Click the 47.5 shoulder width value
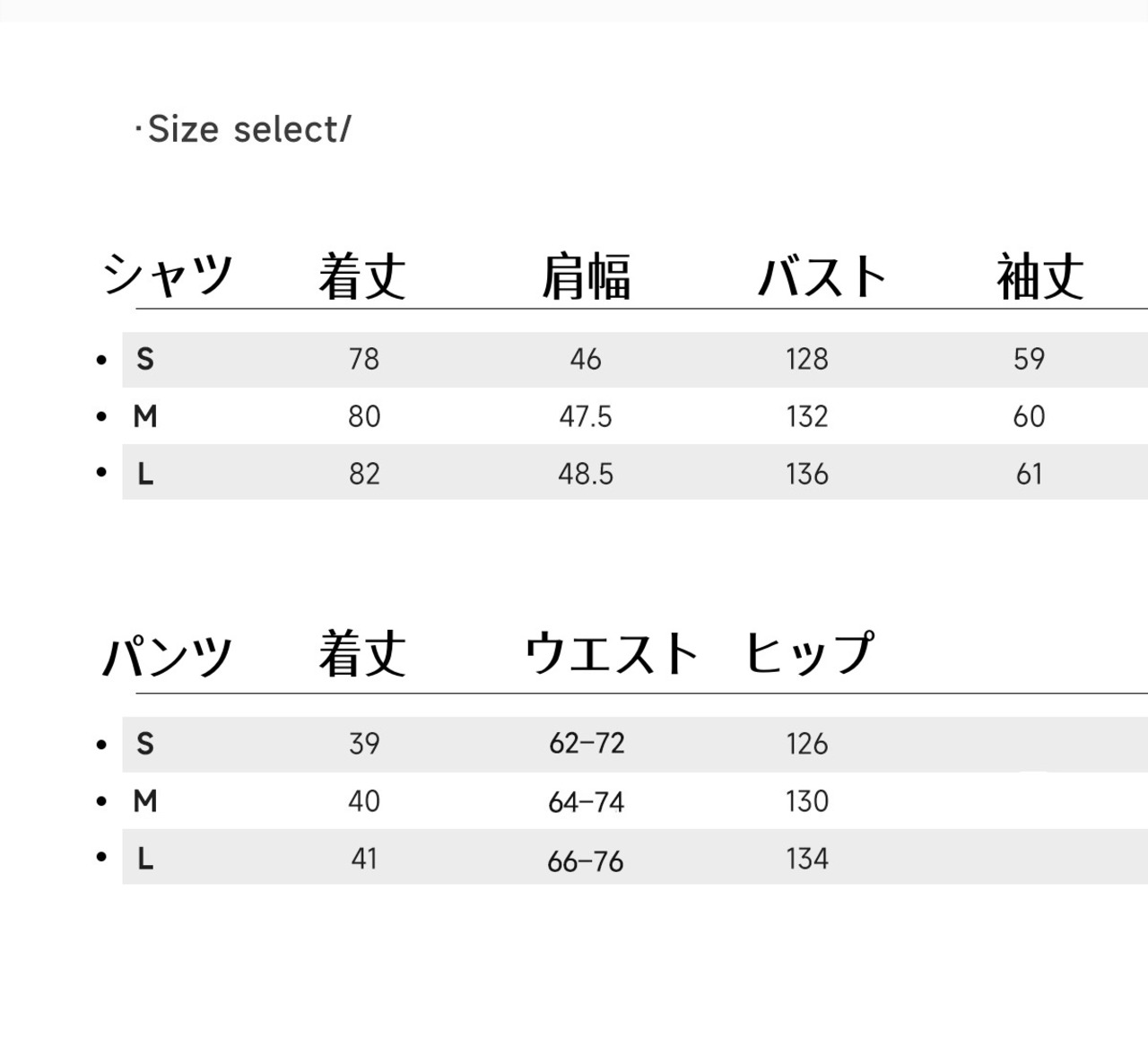 pyautogui.click(x=586, y=416)
